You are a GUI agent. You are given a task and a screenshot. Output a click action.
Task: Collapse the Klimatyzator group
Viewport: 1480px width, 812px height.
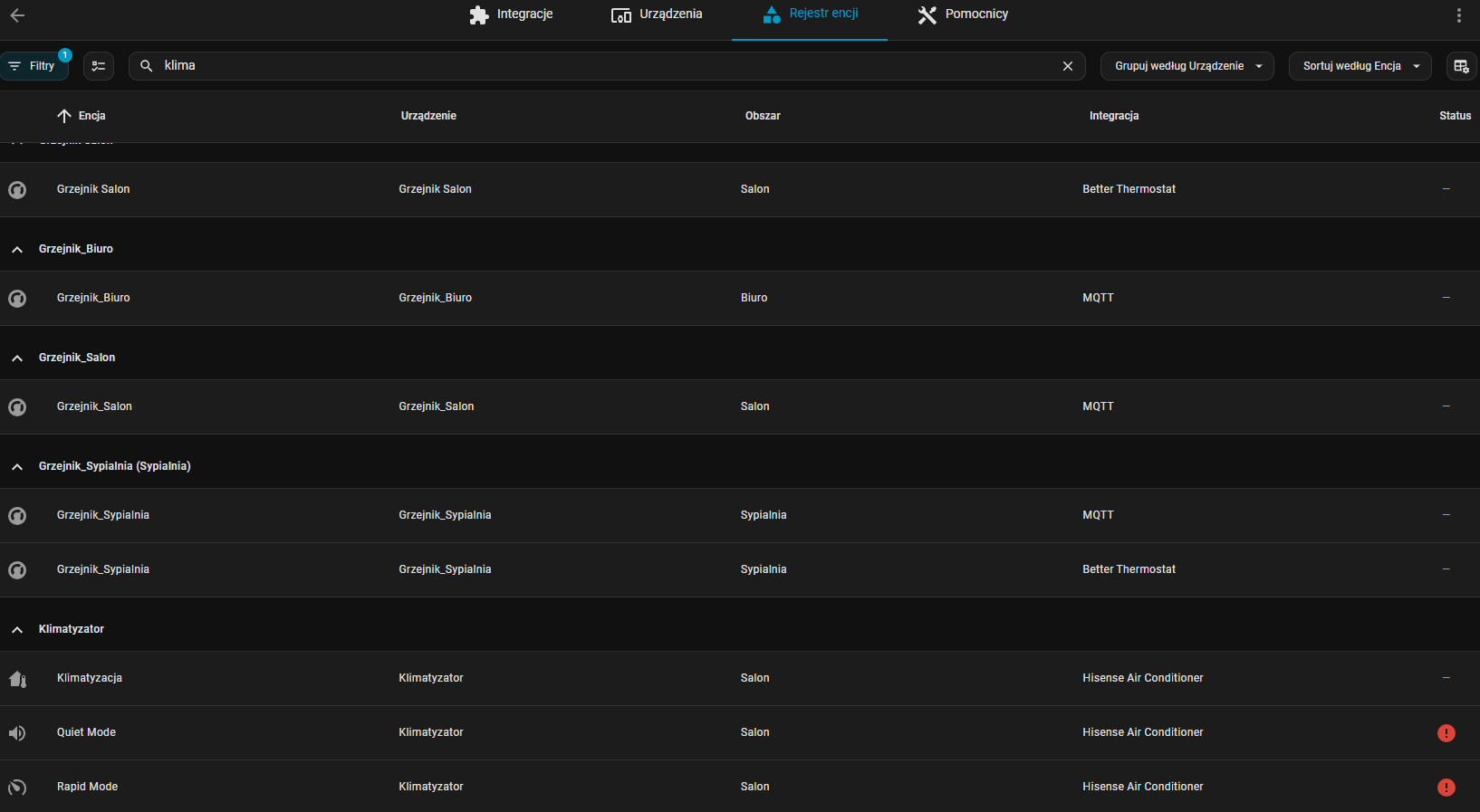click(17, 629)
